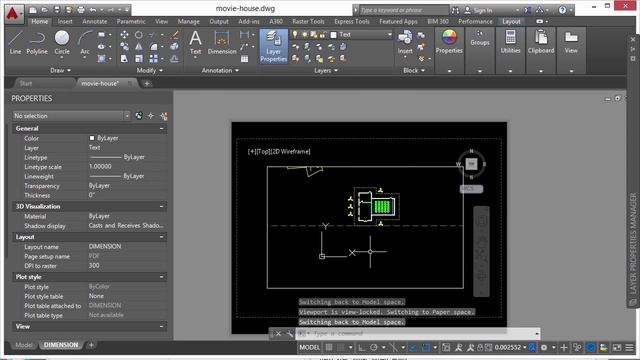Activate the Mirror tool in Modify panel
This screenshot has height=360, width=640.
click(139, 47)
